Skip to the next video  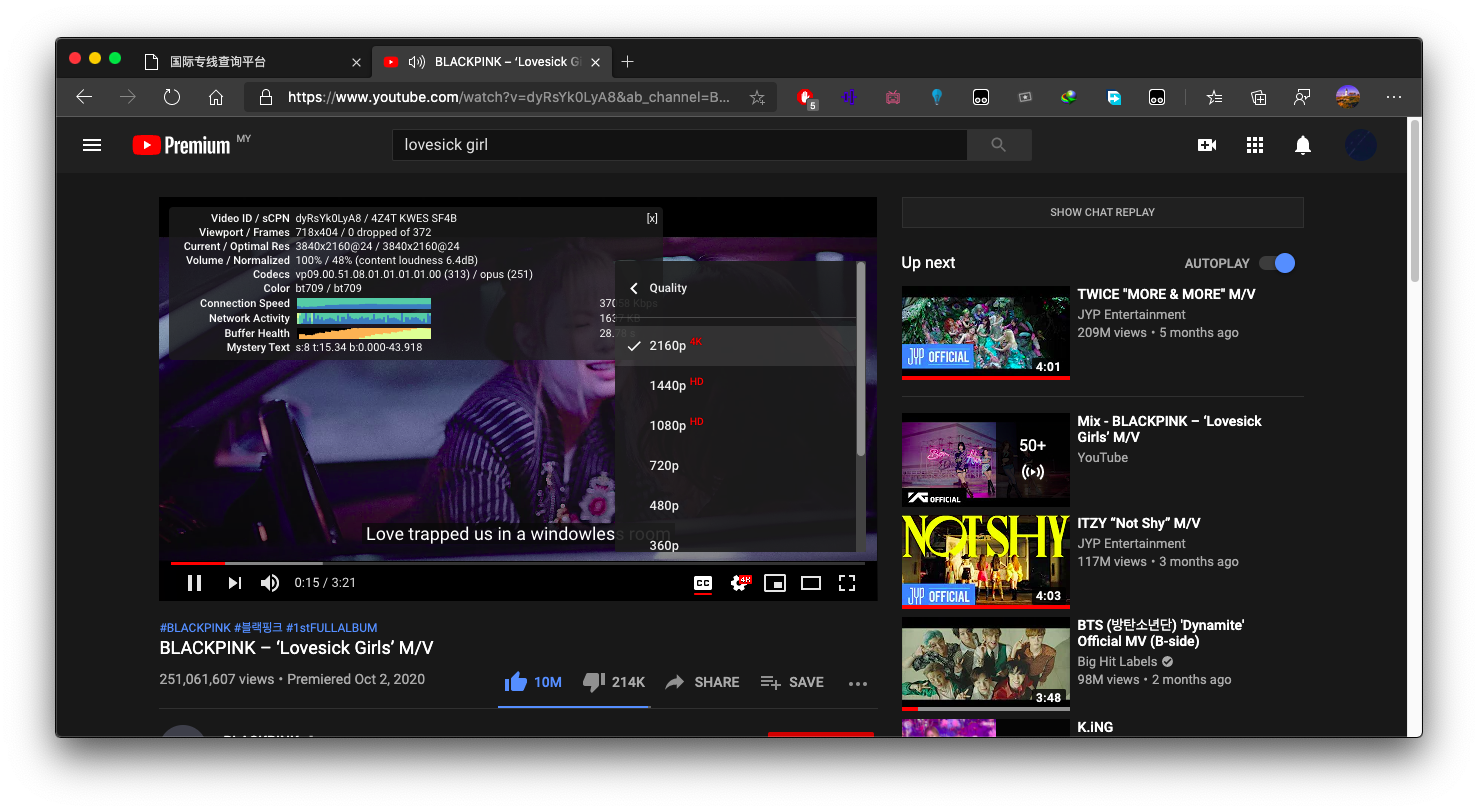(234, 583)
